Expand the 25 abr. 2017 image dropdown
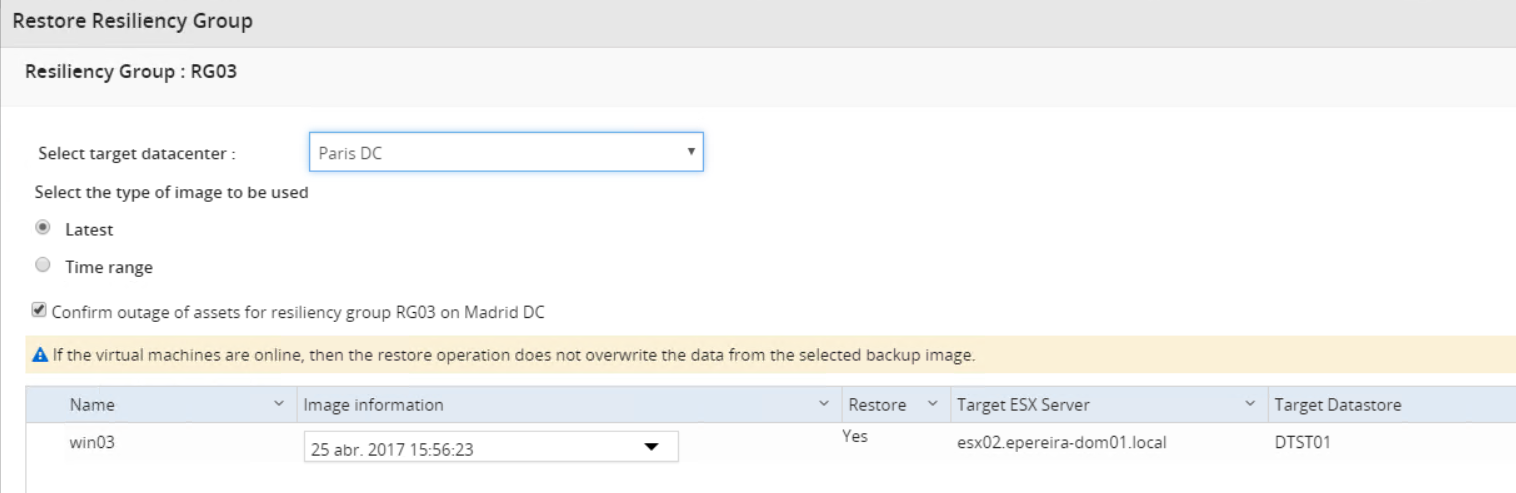 (x=652, y=448)
